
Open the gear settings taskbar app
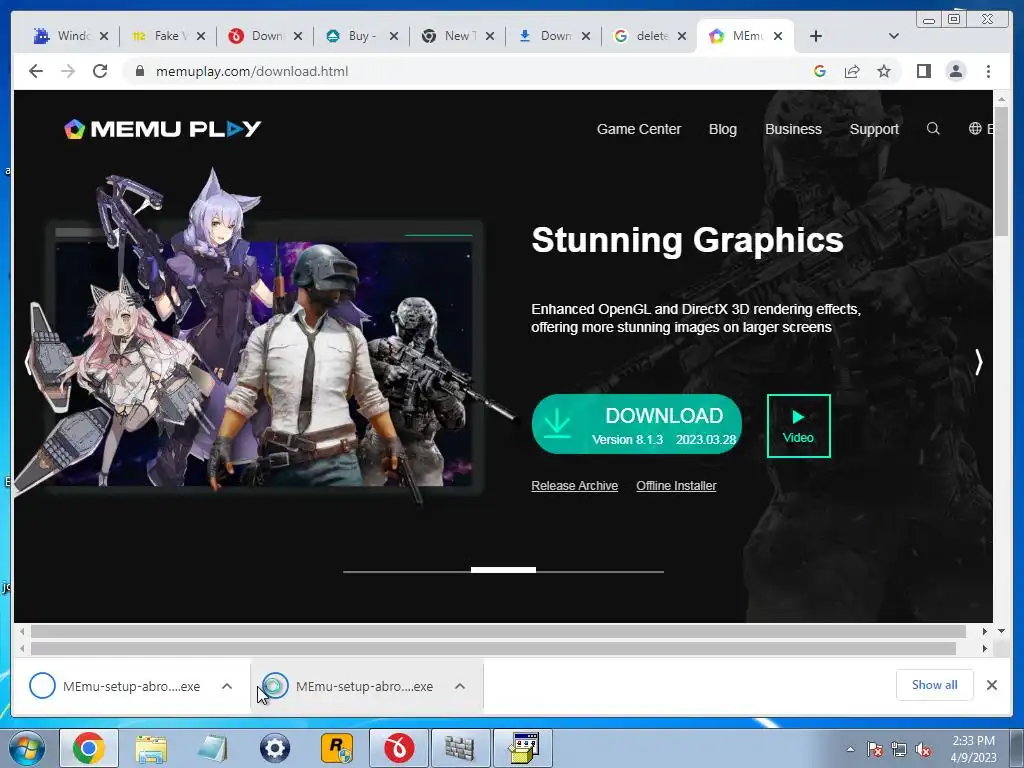275,748
